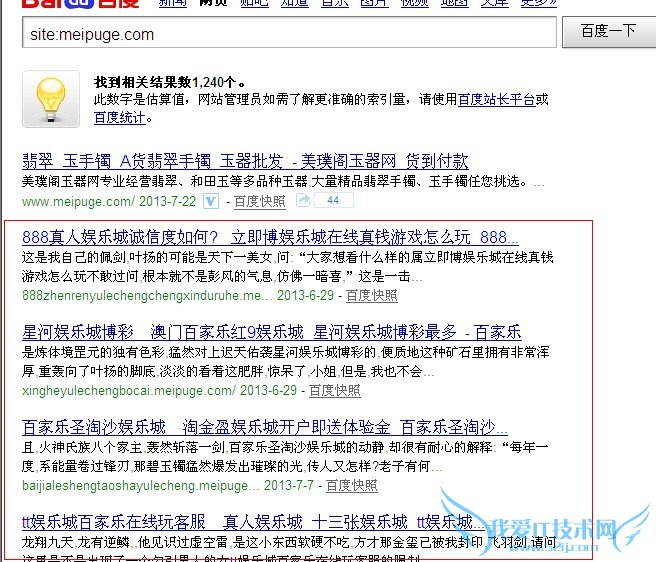Image resolution: width=656 pixels, height=562 pixels.
Task: Open the 音乐 tab
Action: [335, 3]
